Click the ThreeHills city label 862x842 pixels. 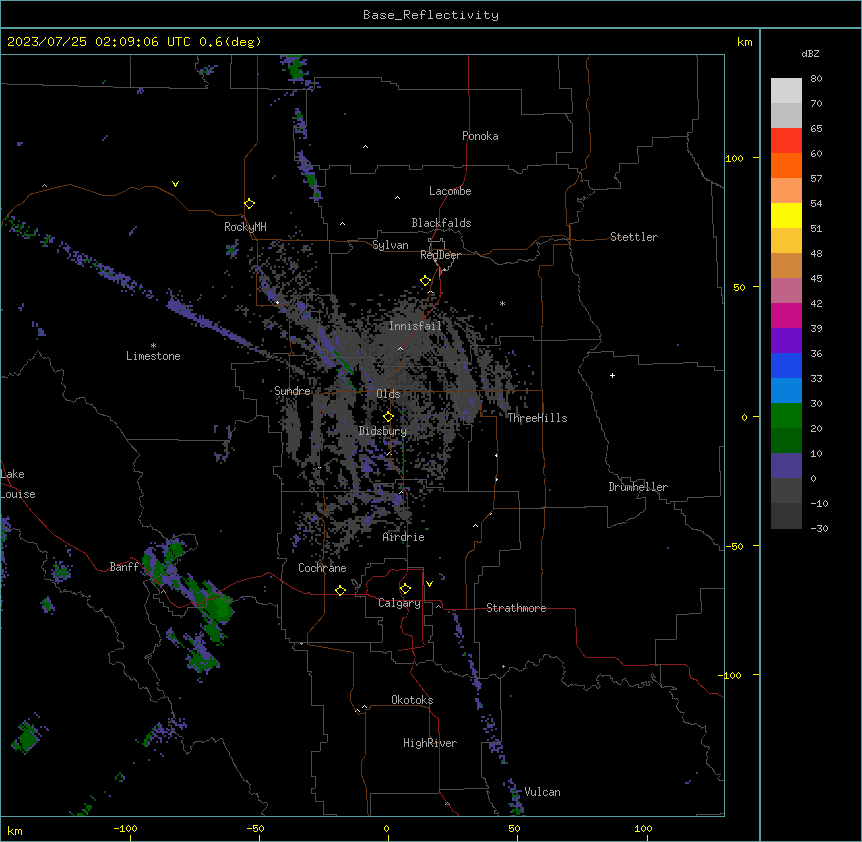click(537, 418)
